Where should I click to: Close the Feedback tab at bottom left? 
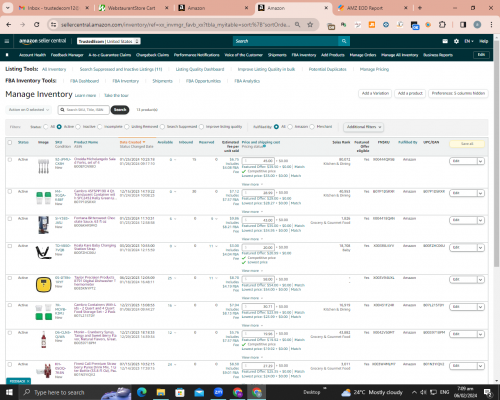[x=28, y=381]
